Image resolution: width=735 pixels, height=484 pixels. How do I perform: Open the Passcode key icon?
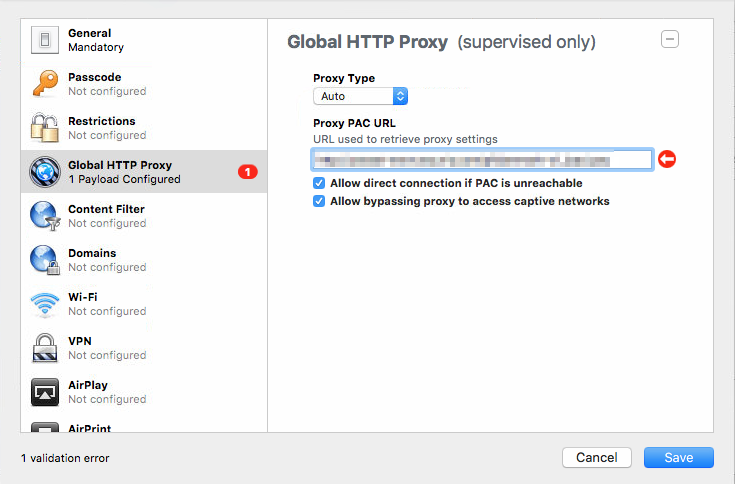tap(45, 83)
